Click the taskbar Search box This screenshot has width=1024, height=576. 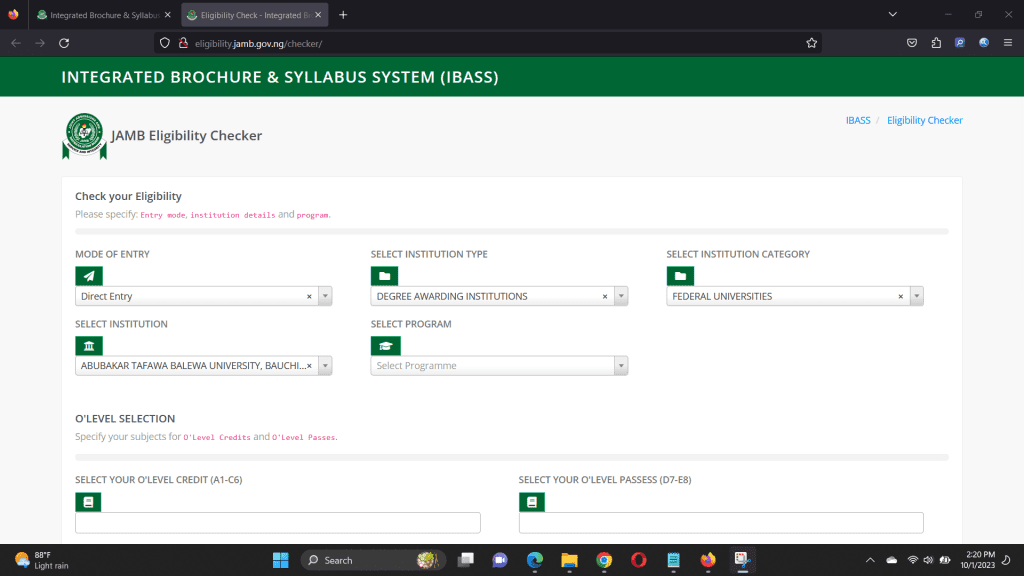[374, 560]
